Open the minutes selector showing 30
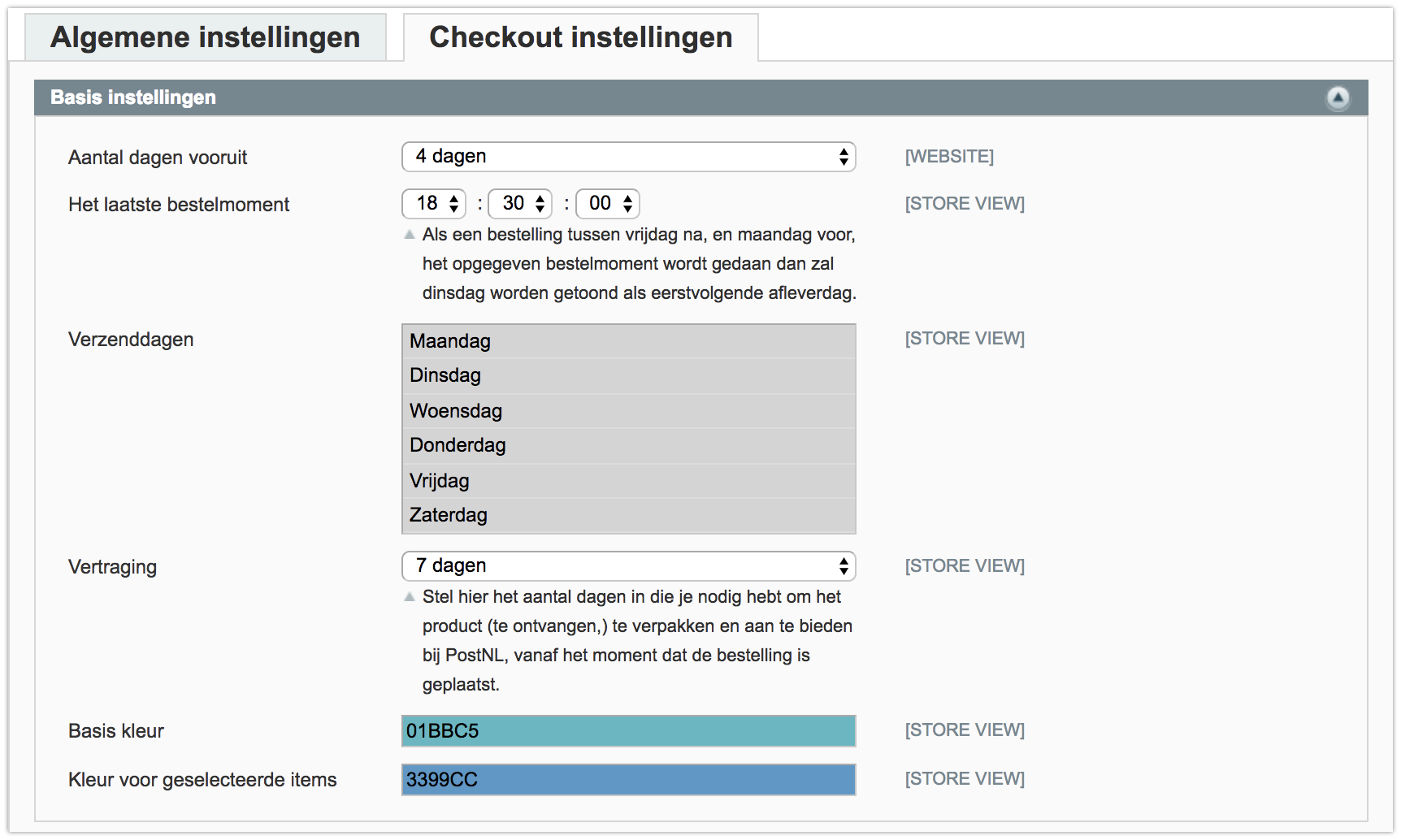This screenshot has width=1401, height=840. pos(520,204)
